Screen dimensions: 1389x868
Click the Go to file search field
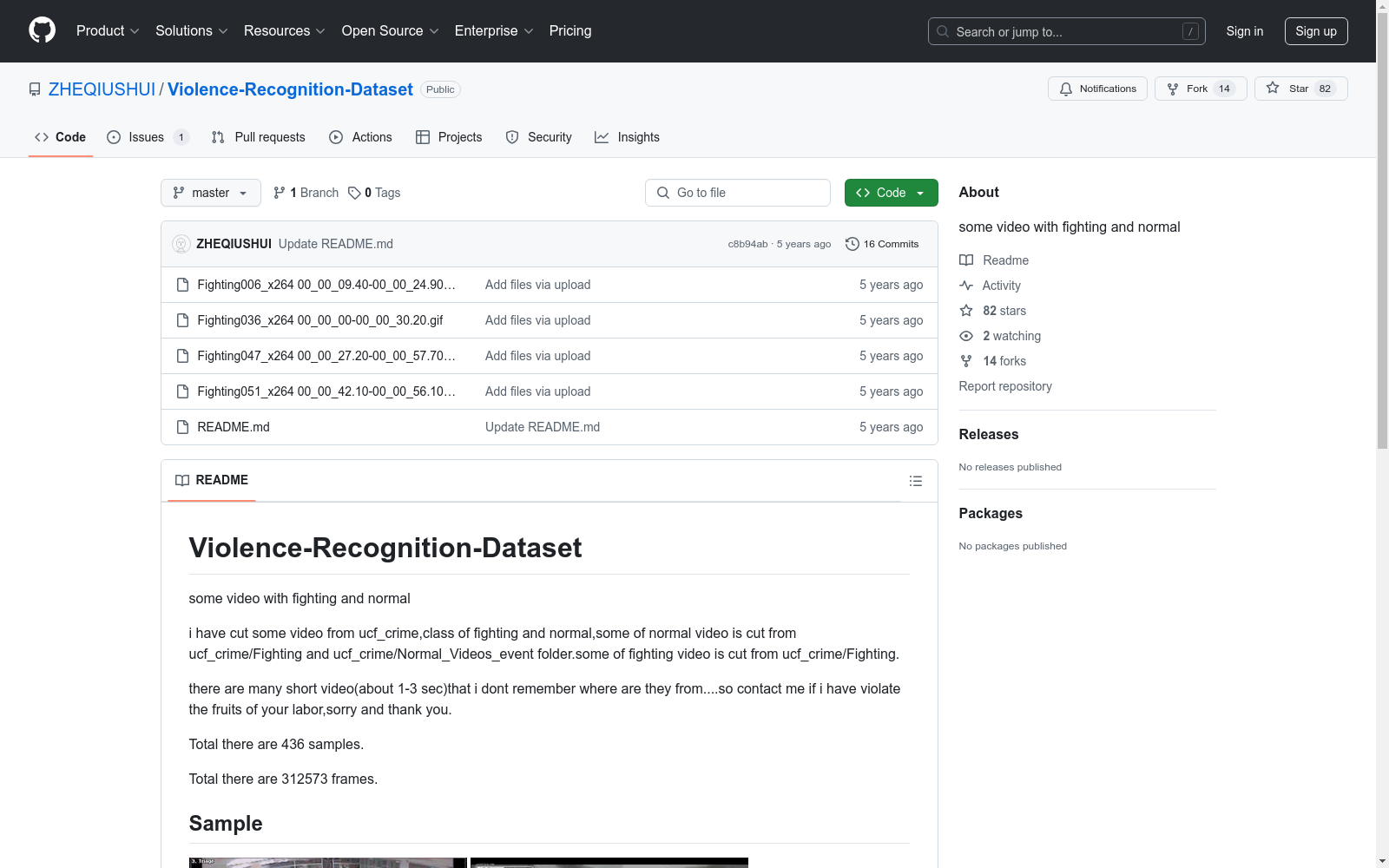tap(738, 193)
